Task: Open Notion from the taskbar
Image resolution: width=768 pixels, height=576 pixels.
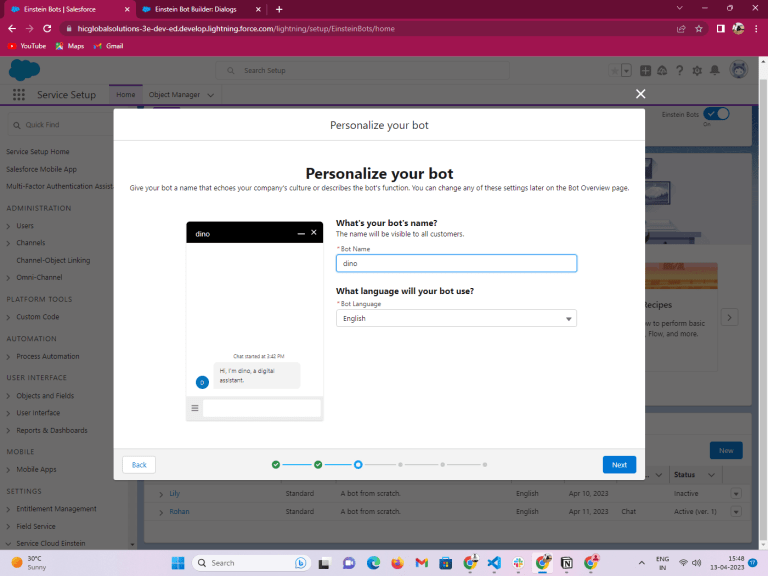Action: click(566, 563)
